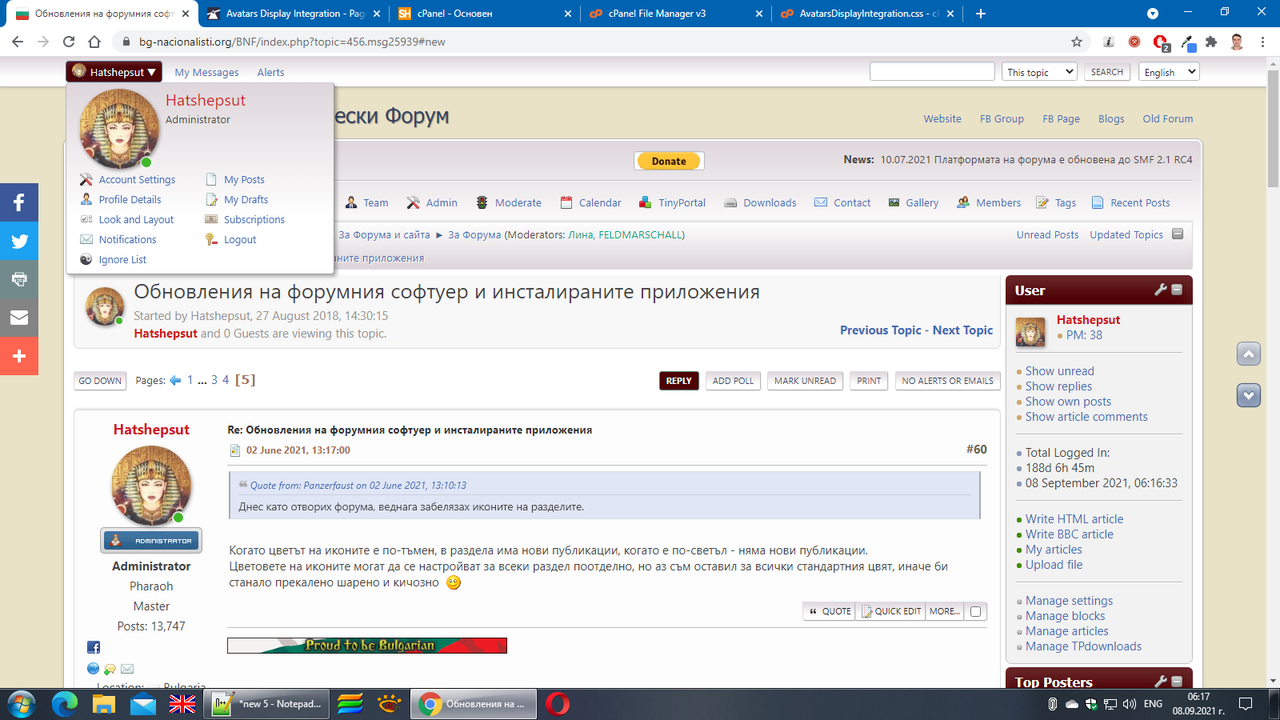Click the previous page arrow in pagination
Image resolution: width=1280 pixels, height=720 pixels.
(175, 380)
